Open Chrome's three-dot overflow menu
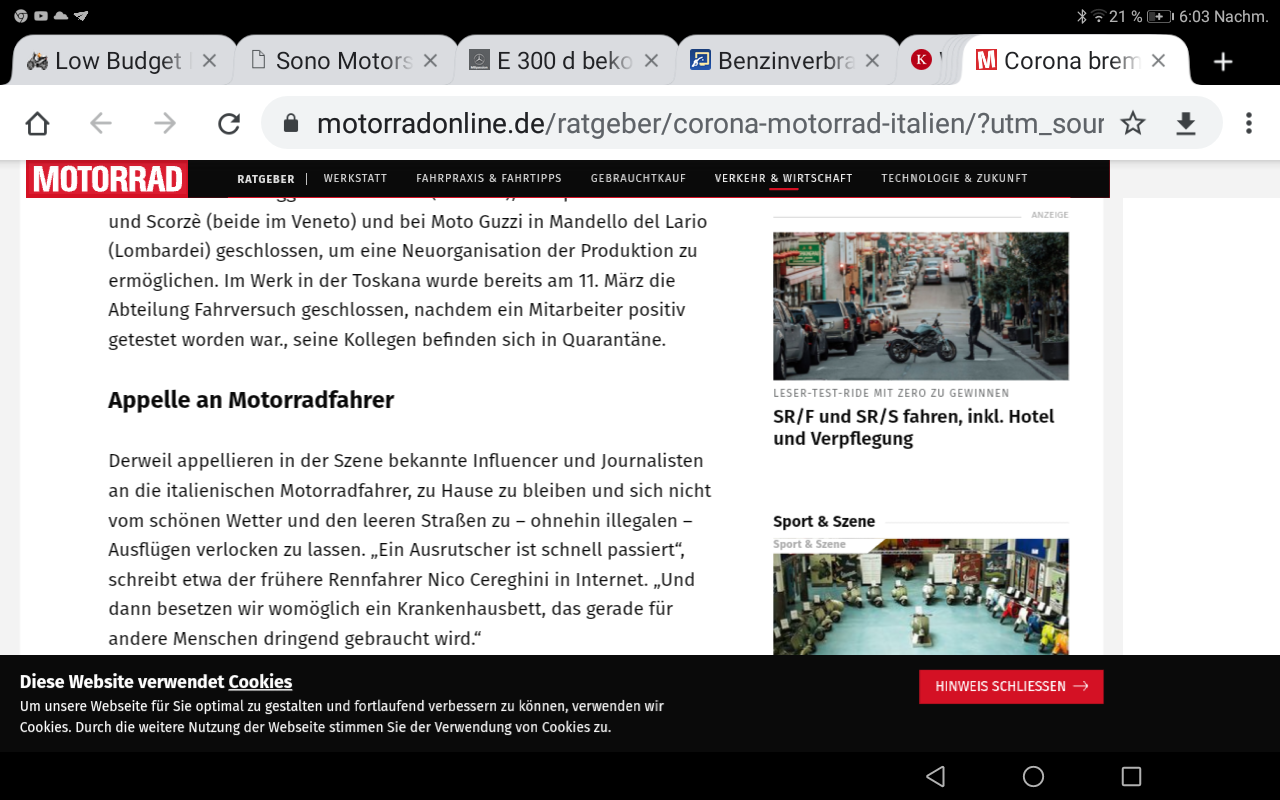Screen dimensions: 1280x800 click(1248, 123)
